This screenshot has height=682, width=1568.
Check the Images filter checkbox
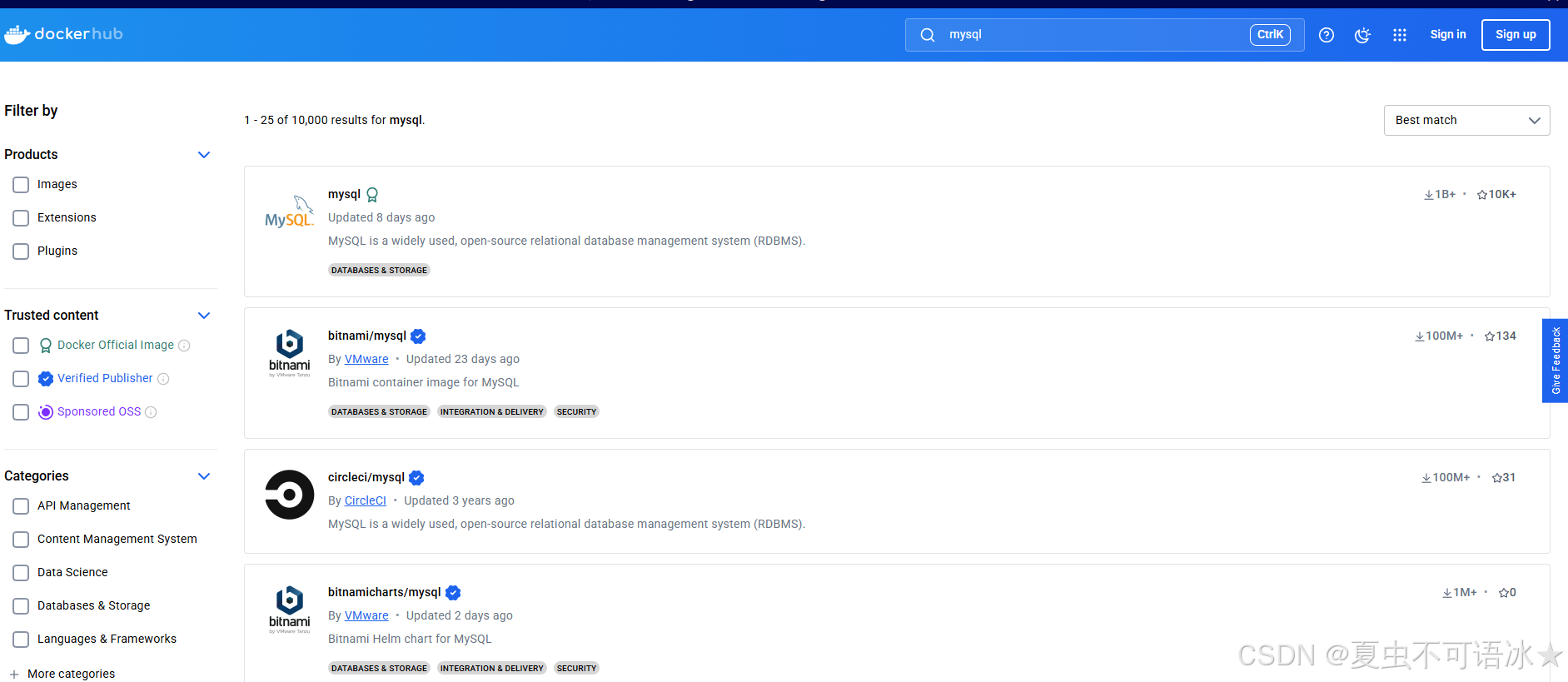21,185
